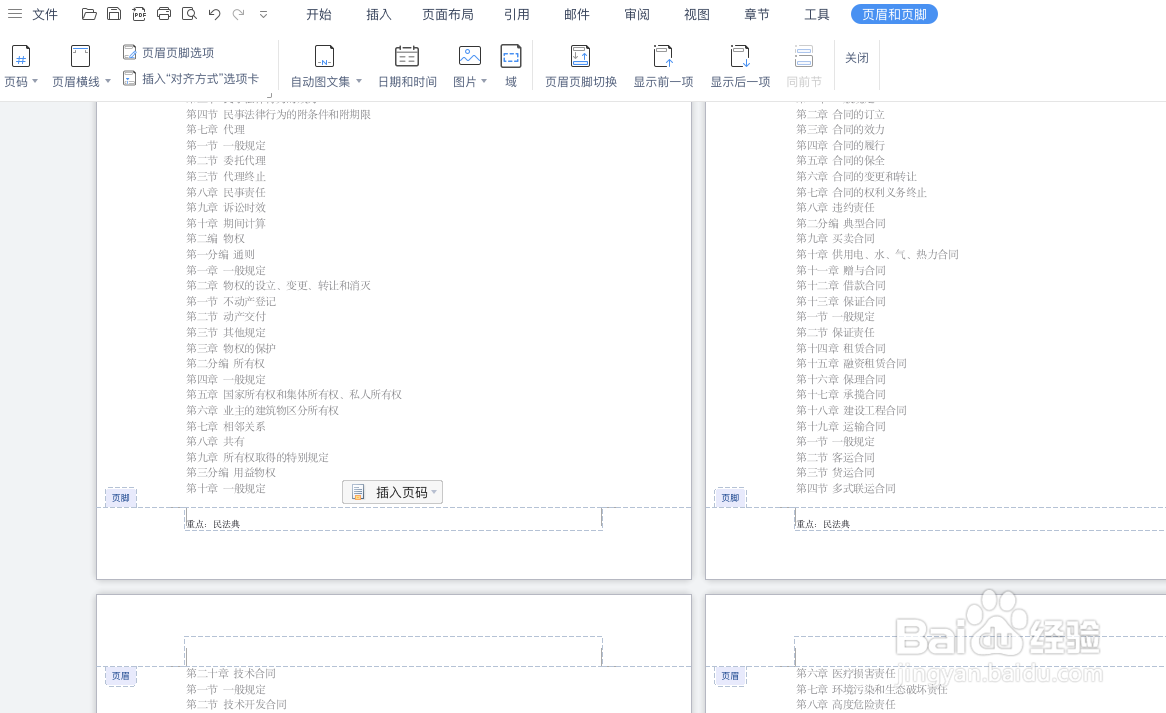This screenshot has height=713, width=1166.
Task: Click the 页眉 label on lower-left page
Action: [120, 676]
